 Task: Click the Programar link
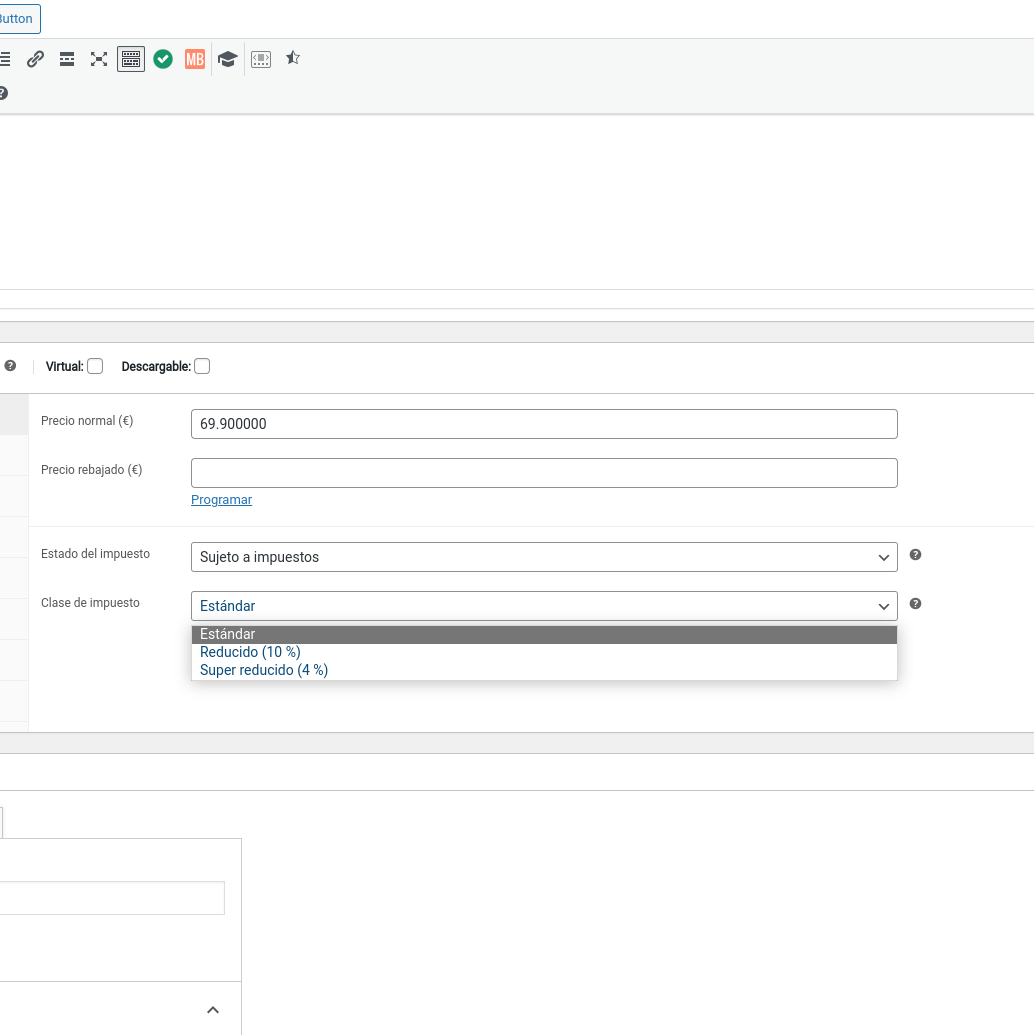click(221, 500)
